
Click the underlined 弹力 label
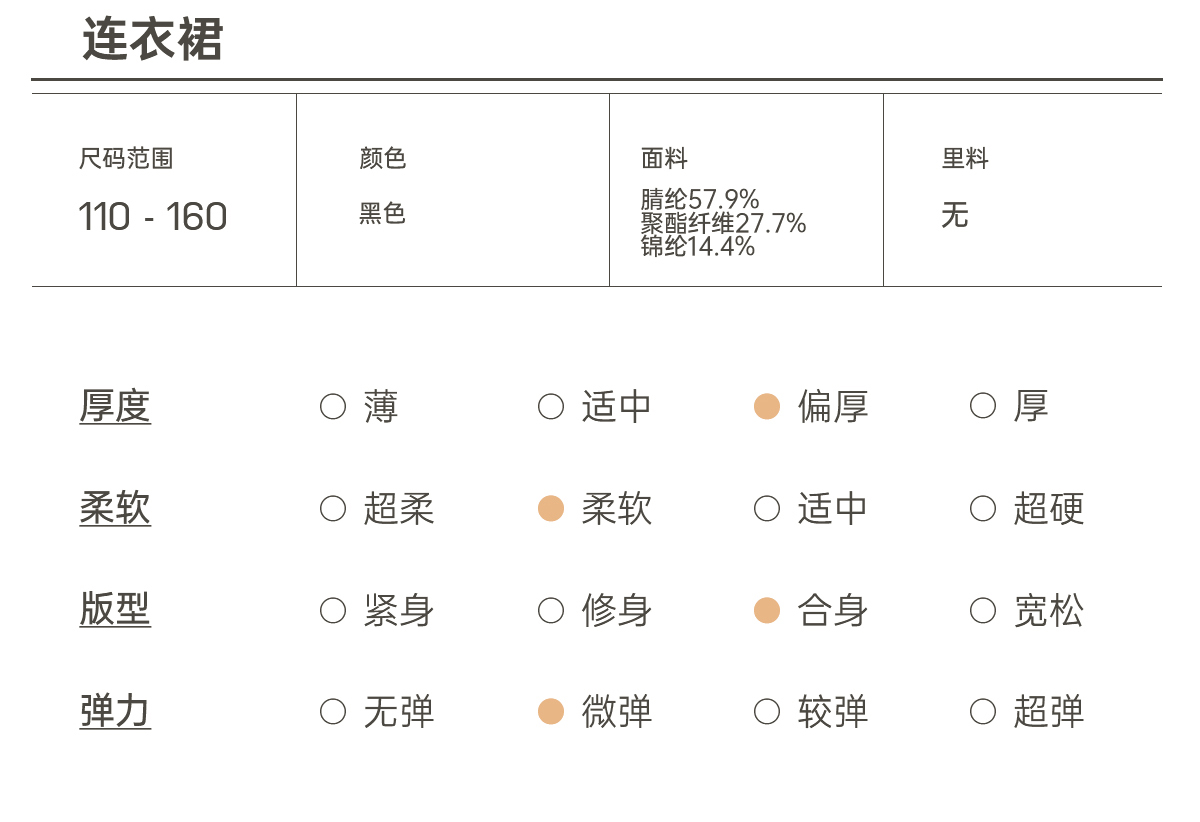click(115, 711)
